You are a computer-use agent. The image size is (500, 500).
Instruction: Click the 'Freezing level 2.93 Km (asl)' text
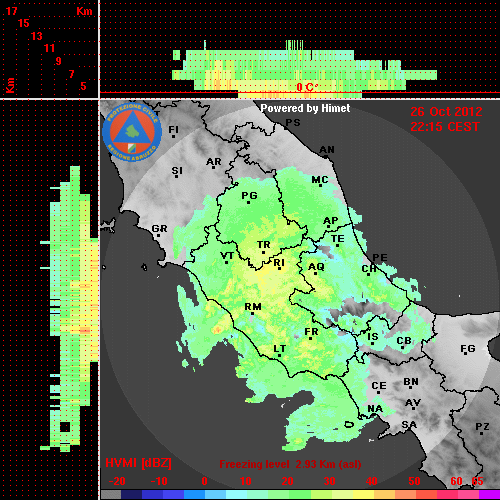[290, 464]
